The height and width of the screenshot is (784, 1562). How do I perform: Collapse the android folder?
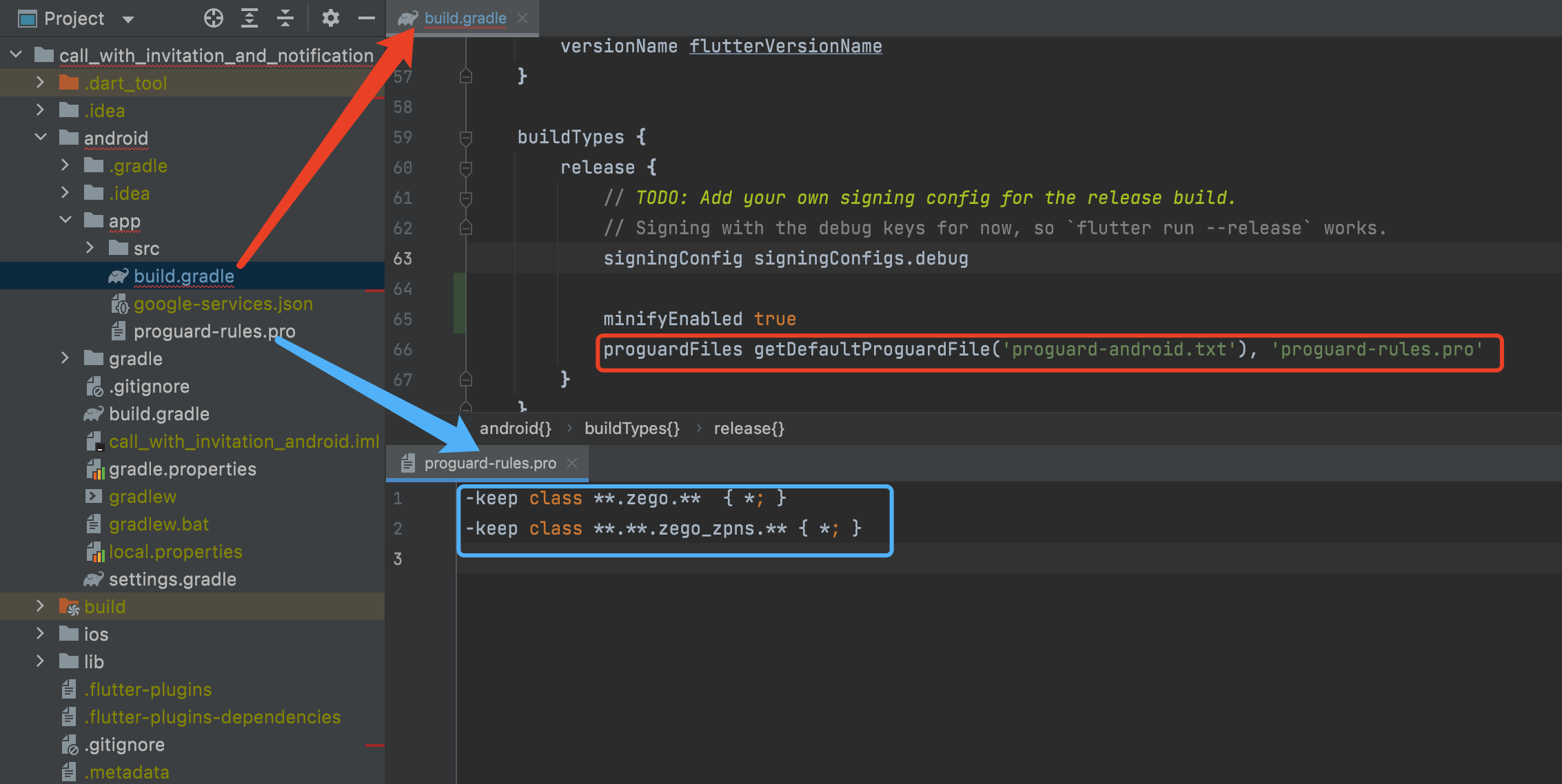[x=40, y=137]
